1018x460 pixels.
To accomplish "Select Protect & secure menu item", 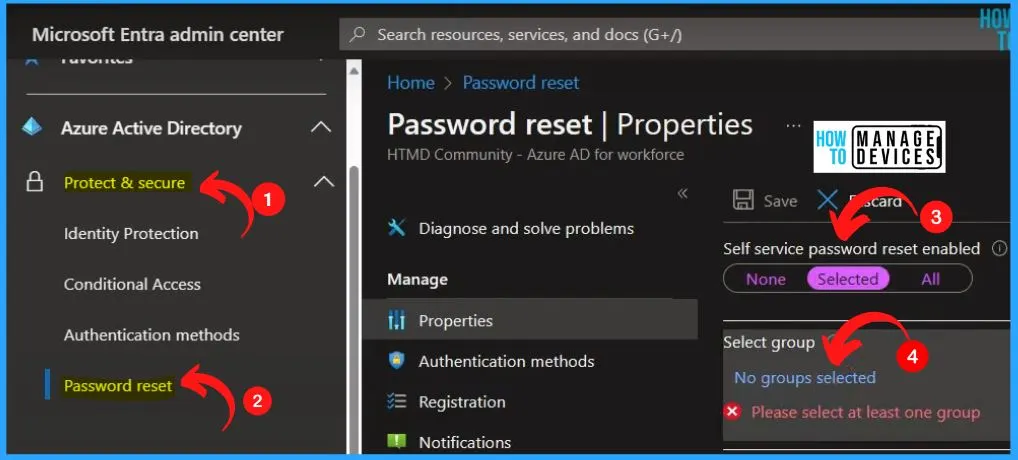I will tap(125, 183).
